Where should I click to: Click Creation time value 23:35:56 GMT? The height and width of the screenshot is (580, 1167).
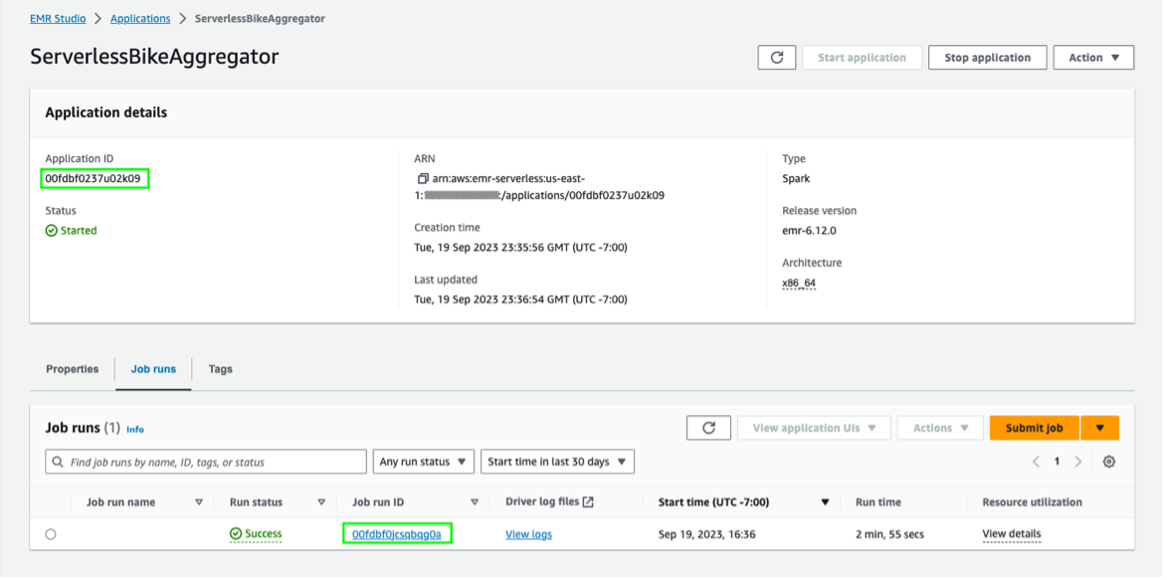coord(521,247)
